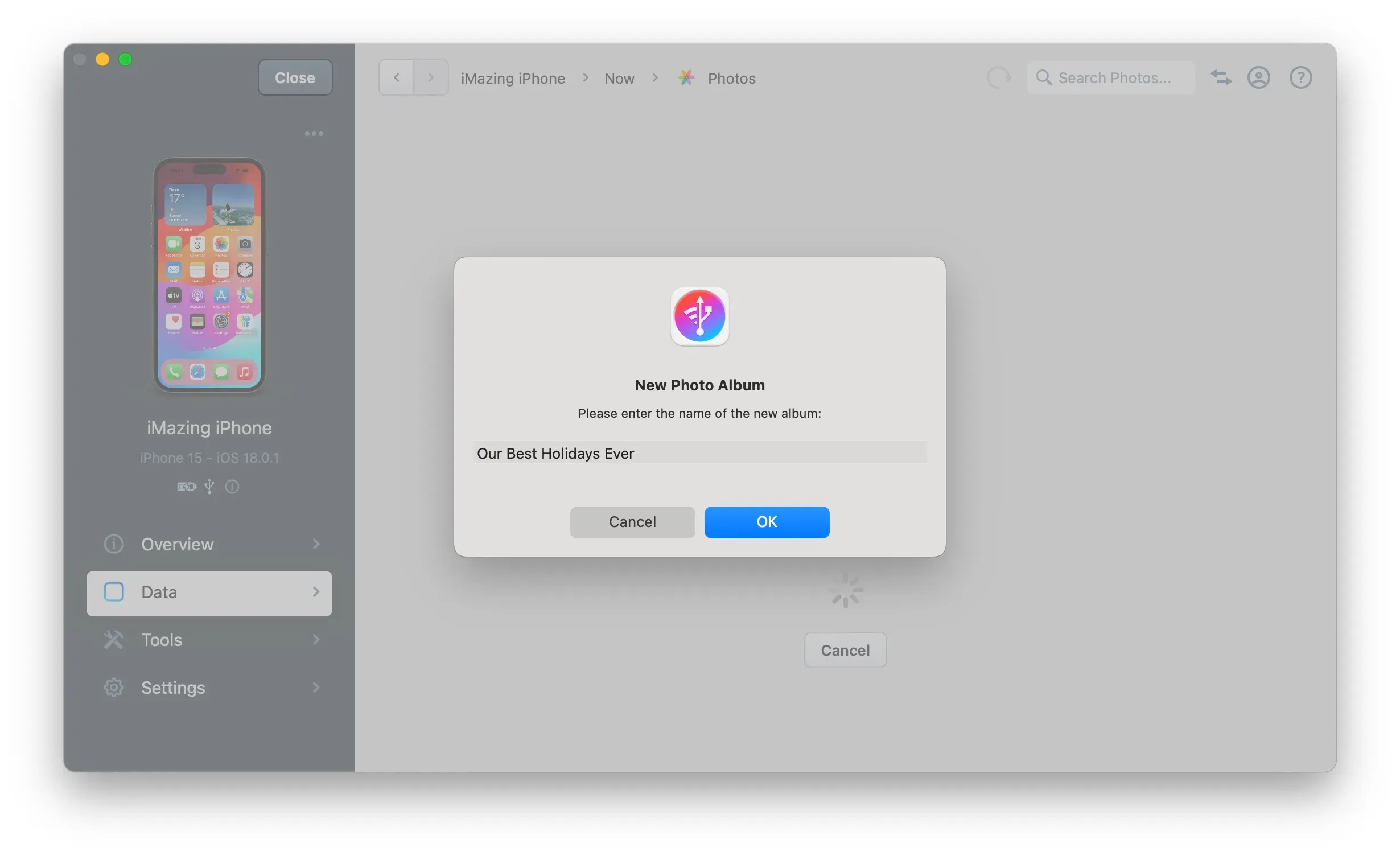The image size is (1400, 856).
Task: Expand the Settings section chevron
Action: click(316, 688)
